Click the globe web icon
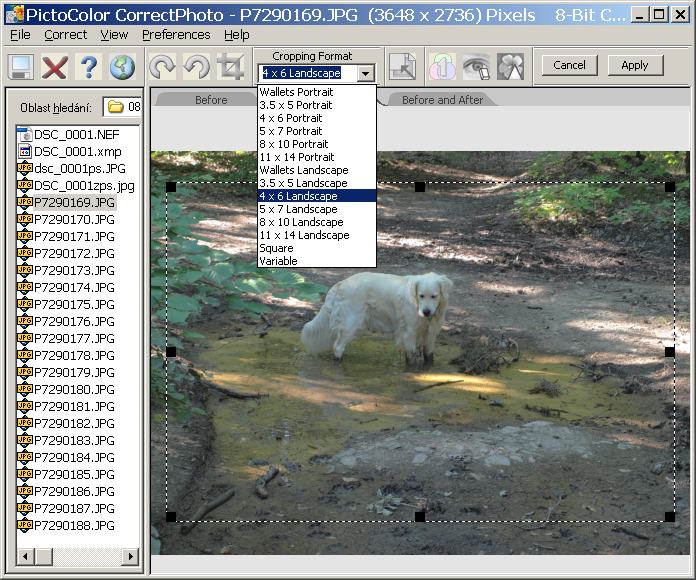Screen dimensions: 696x580 [x=122, y=67]
